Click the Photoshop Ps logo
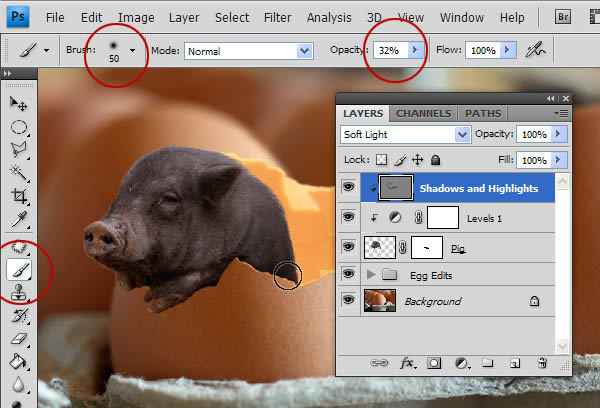The height and width of the screenshot is (408, 600). click(18, 17)
